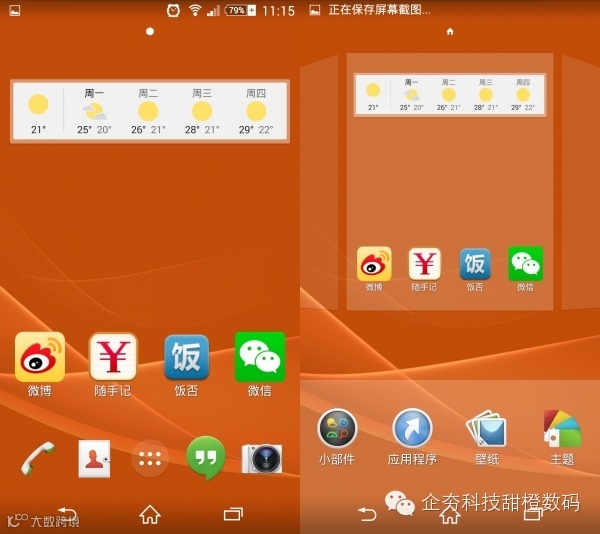The image size is (600, 534).
Task: Tap the screenshot notification icon on left status bar
Action: coord(15,10)
